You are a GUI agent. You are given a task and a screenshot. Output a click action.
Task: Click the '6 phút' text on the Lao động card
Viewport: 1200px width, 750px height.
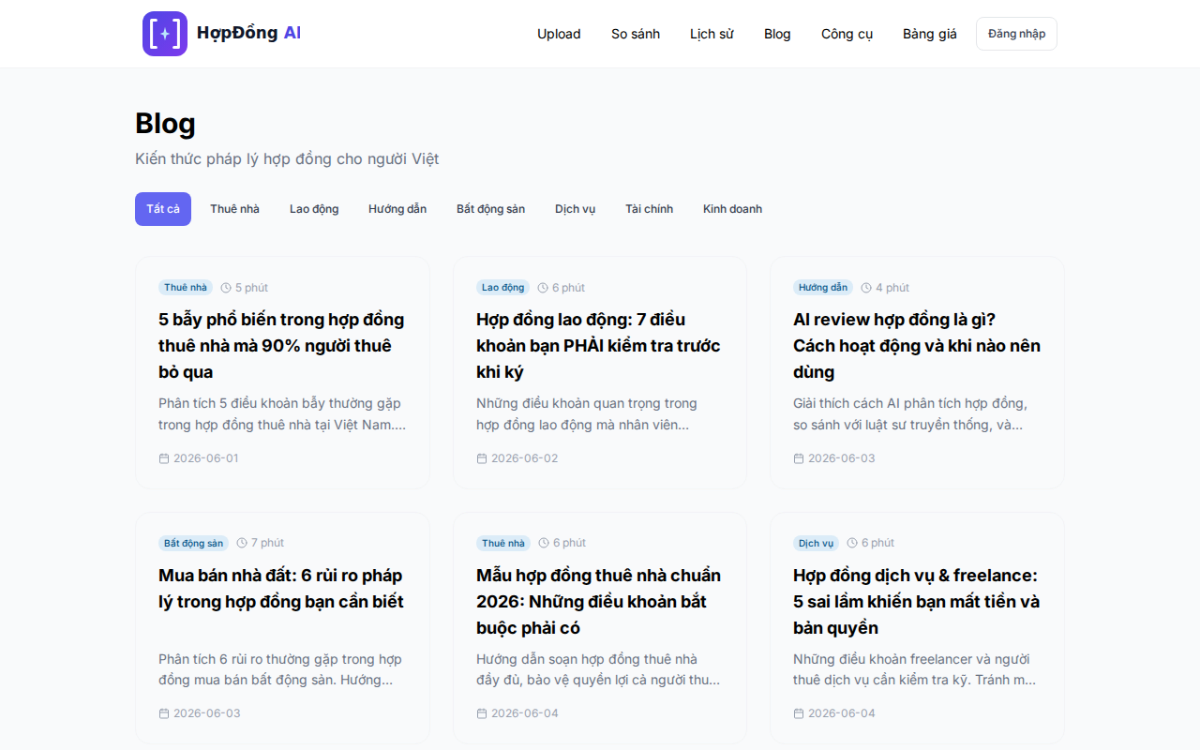coord(569,288)
